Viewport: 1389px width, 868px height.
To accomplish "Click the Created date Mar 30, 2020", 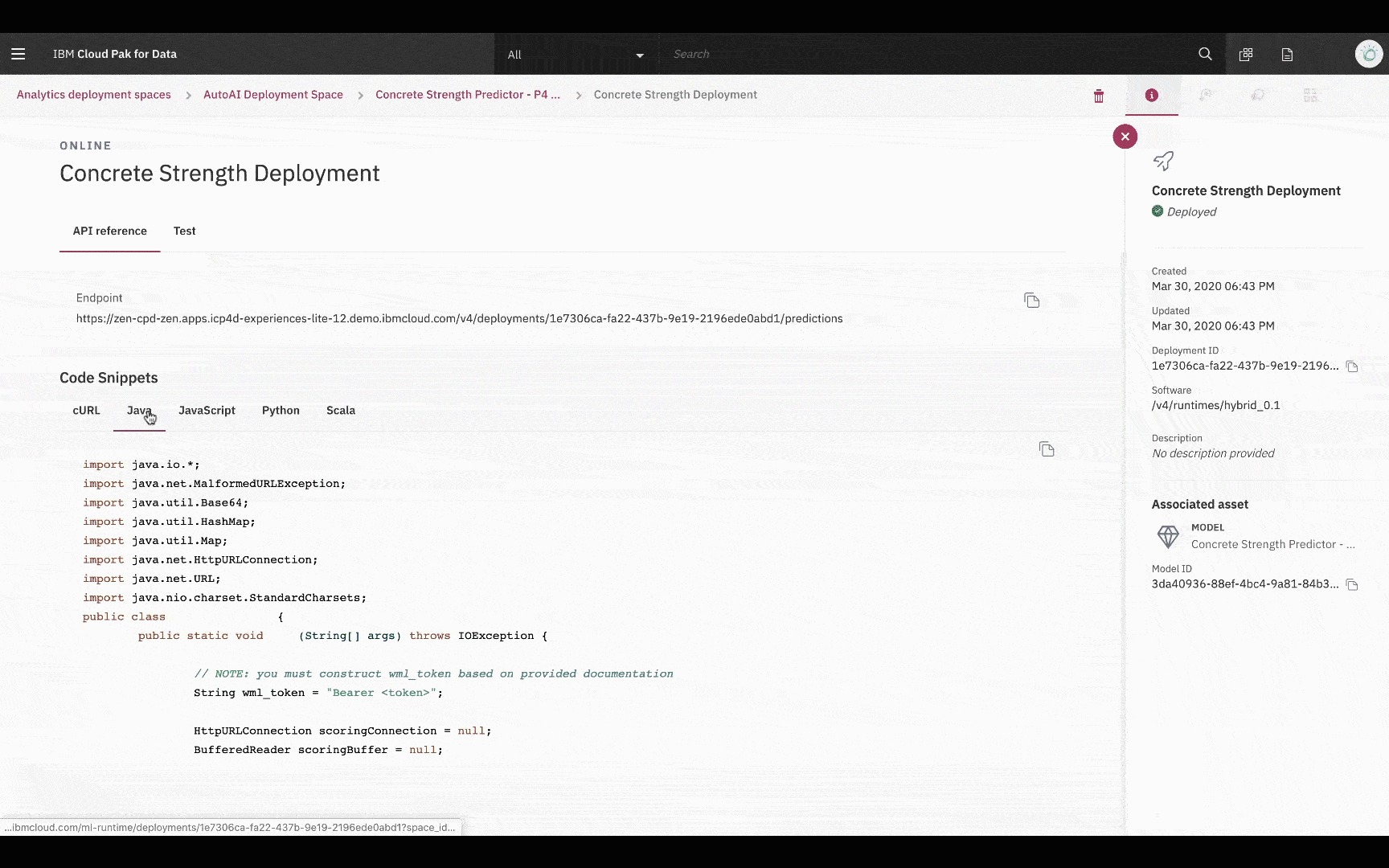I will 1213,286.
